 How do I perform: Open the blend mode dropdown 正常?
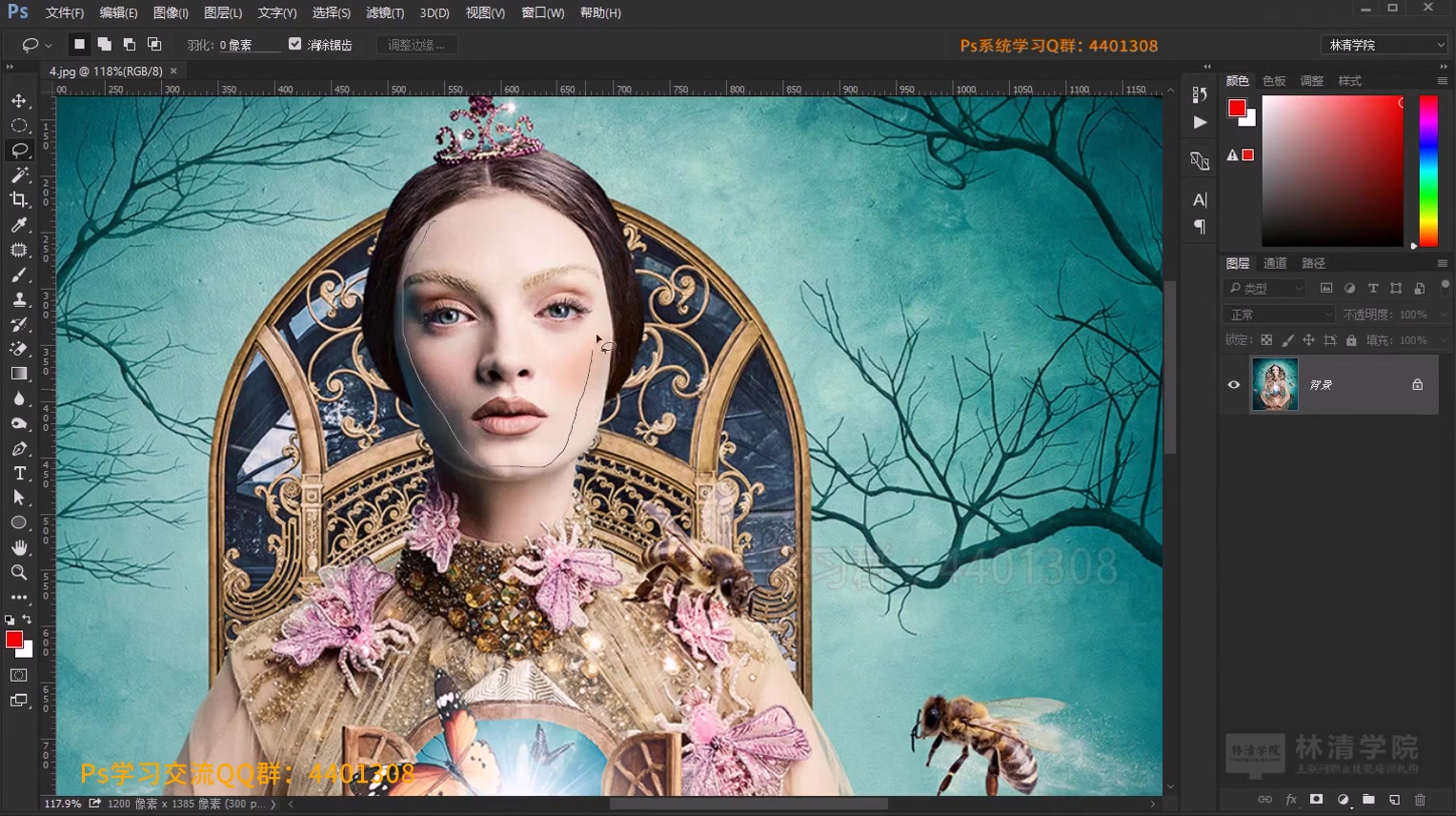[x=1279, y=315]
